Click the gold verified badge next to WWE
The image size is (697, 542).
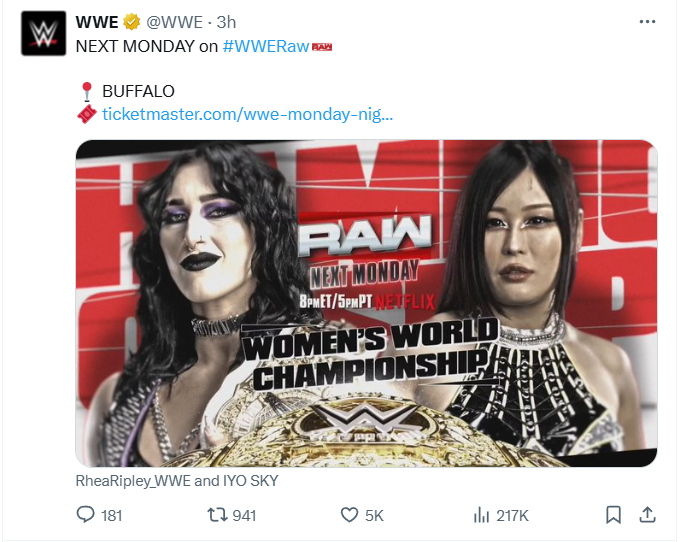point(132,22)
